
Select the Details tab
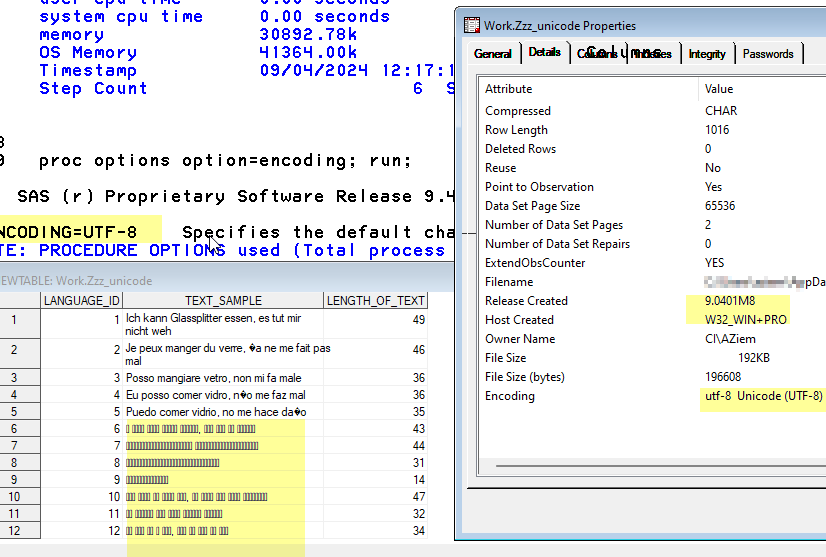pyautogui.click(x=545, y=53)
